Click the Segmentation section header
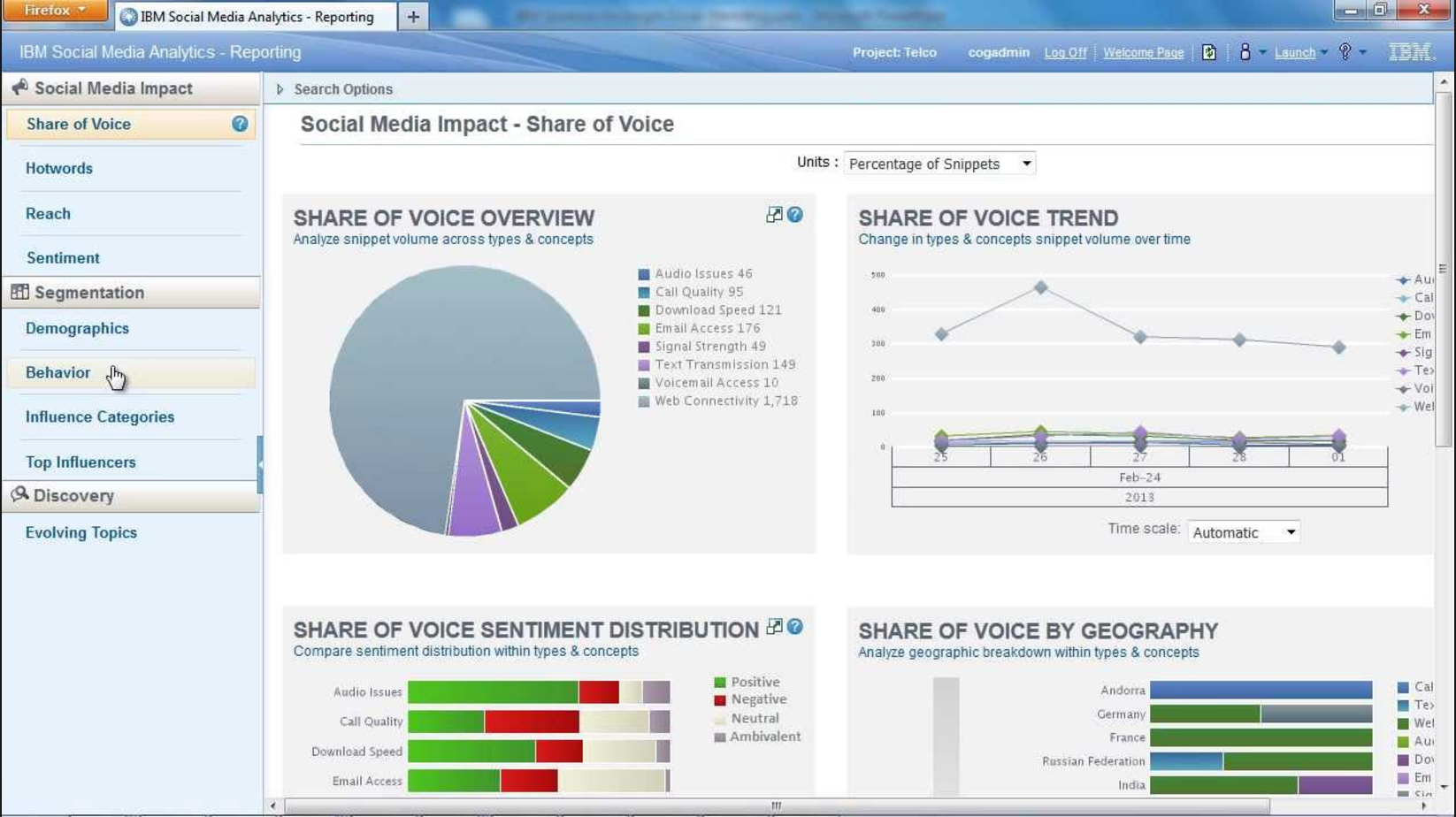 [131, 292]
